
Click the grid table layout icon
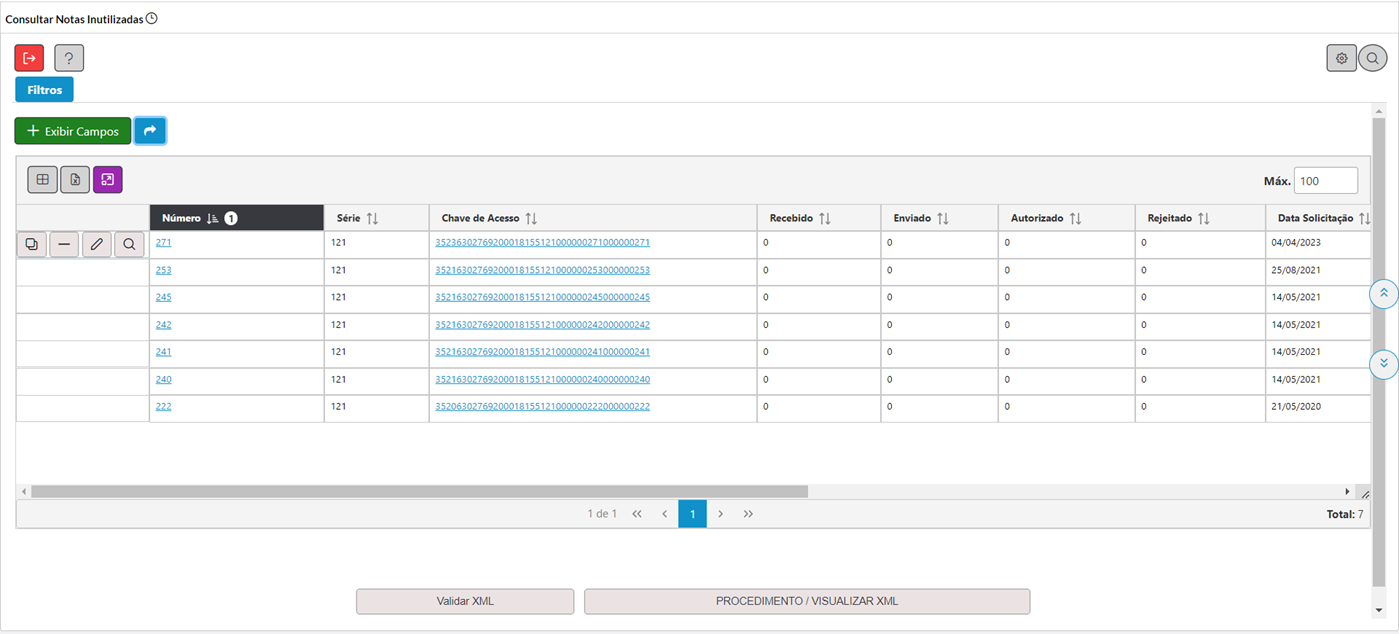42,180
